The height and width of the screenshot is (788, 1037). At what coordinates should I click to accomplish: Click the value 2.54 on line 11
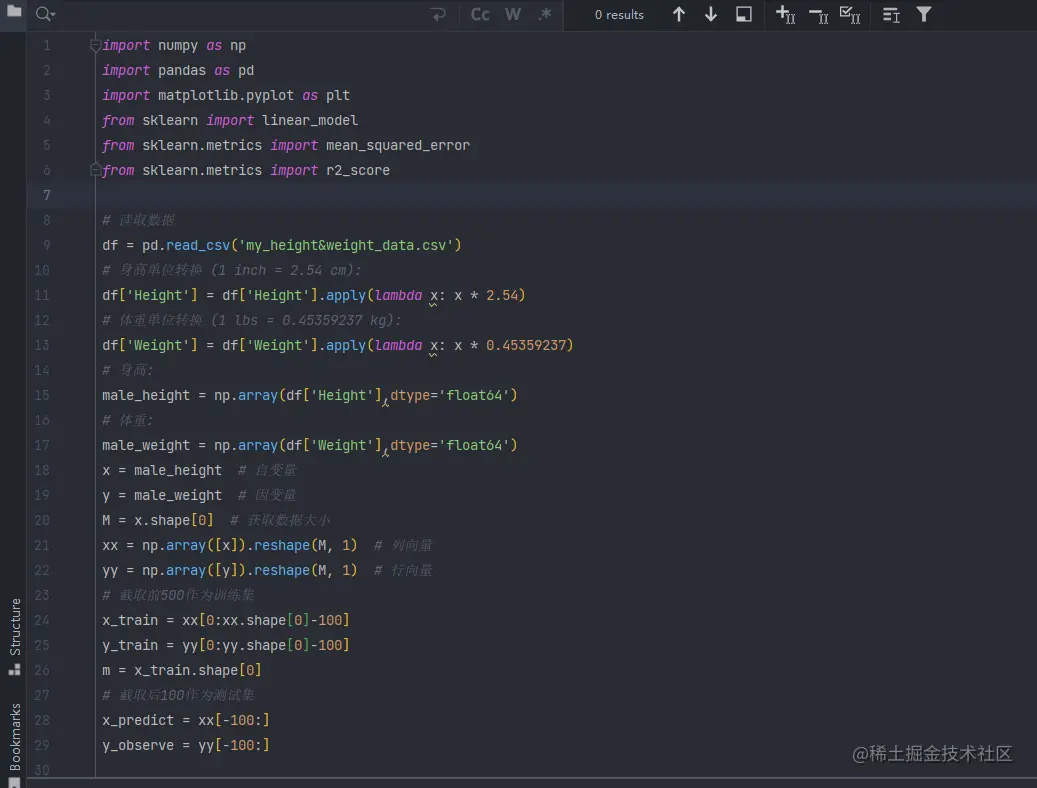pos(501,295)
